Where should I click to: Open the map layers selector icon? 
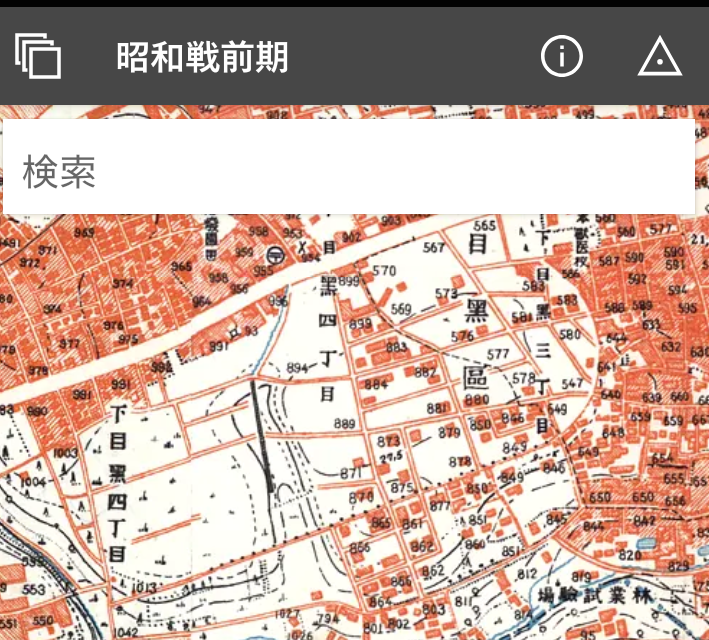[39, 56]
